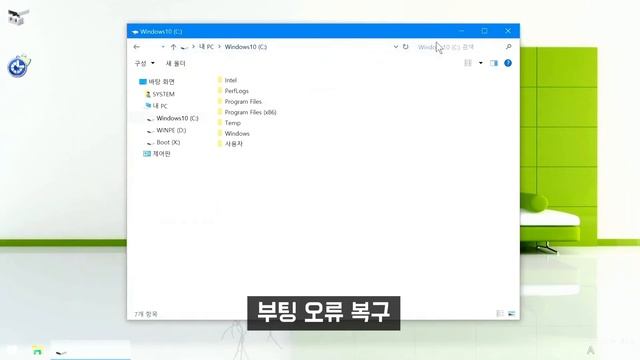Click the Windows folder icon

pyautogui.click(x=220, y=133)
